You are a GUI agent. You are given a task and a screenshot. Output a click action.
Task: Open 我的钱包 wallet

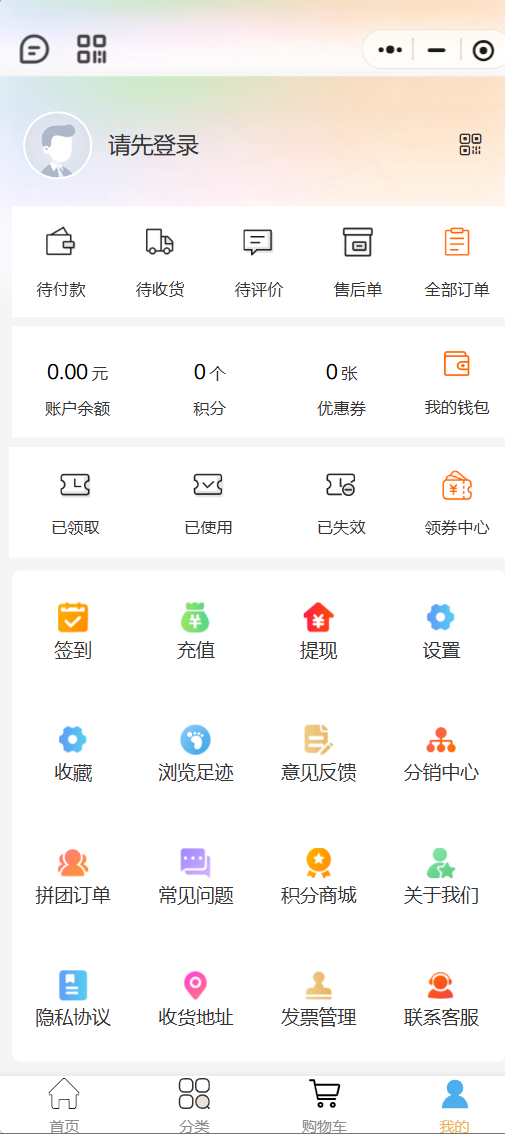point(457,383)
